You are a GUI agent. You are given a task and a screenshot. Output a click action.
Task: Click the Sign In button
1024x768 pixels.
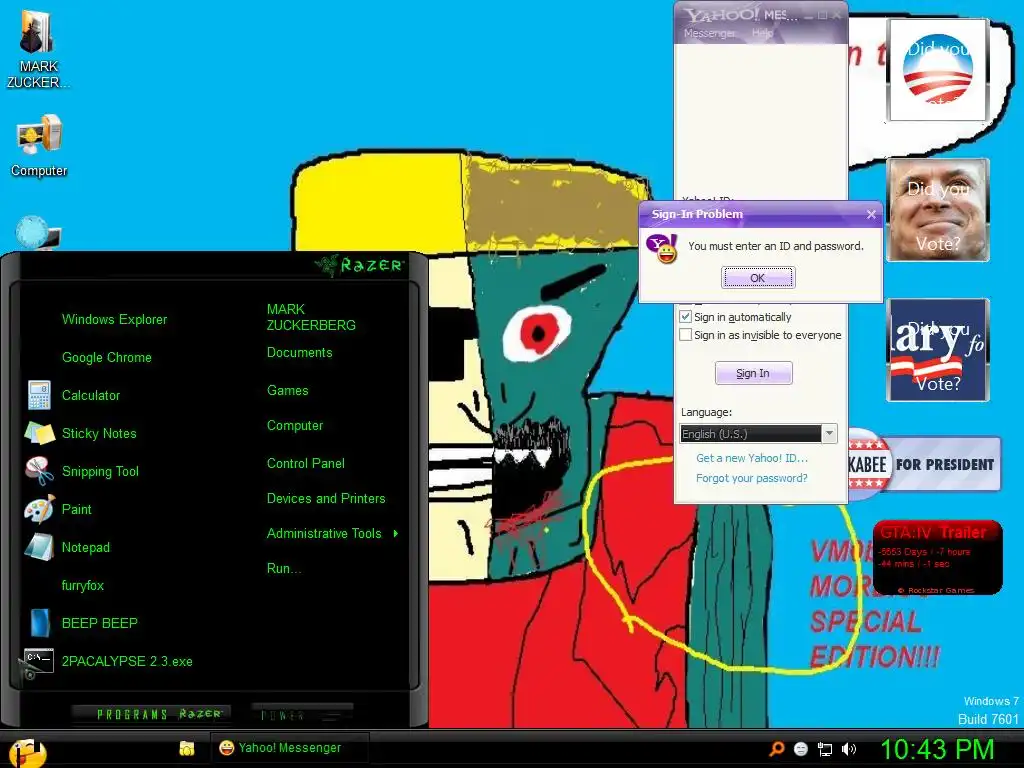coord(754,373)
